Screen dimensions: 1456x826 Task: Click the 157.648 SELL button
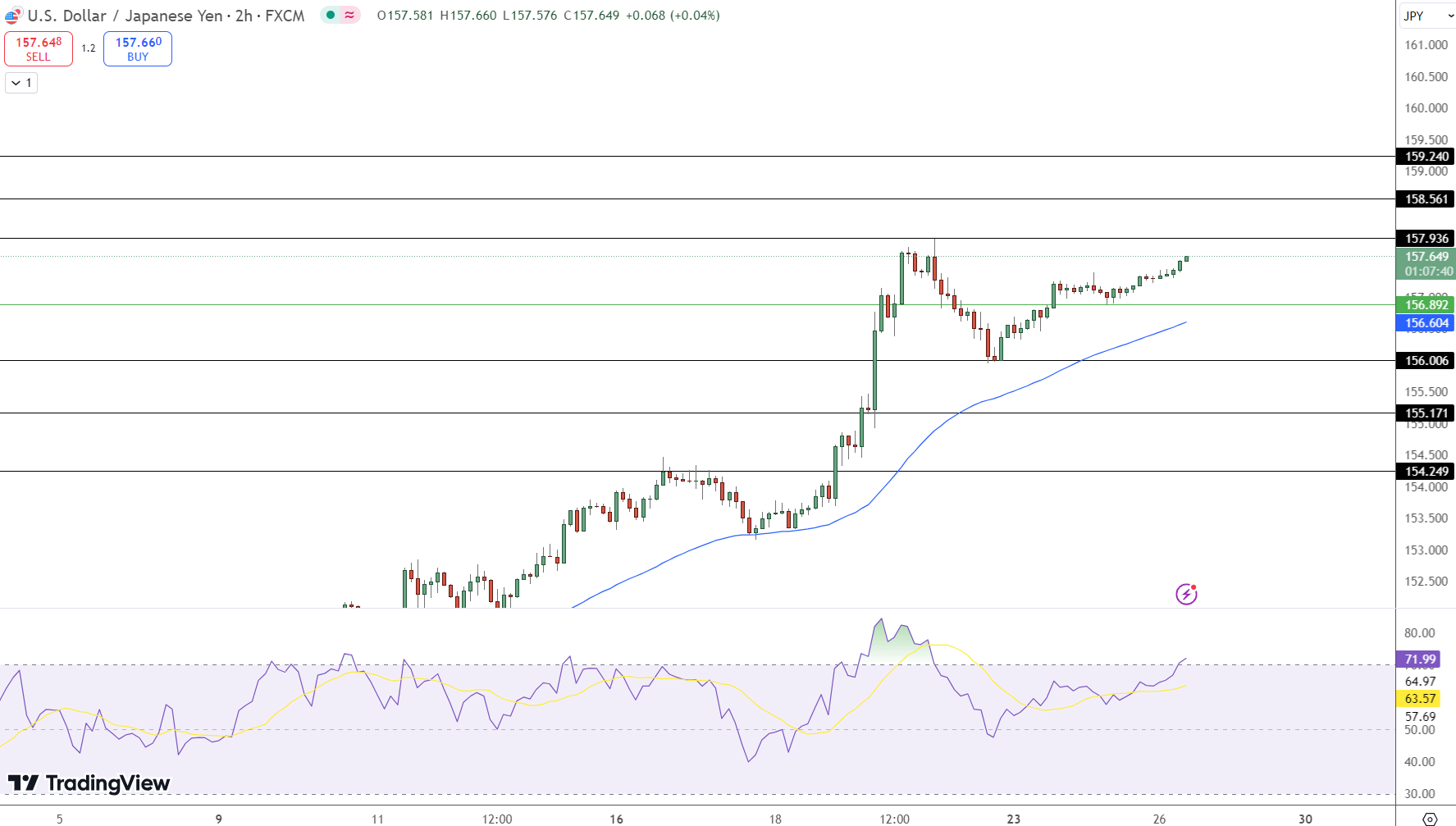point(39,48)
